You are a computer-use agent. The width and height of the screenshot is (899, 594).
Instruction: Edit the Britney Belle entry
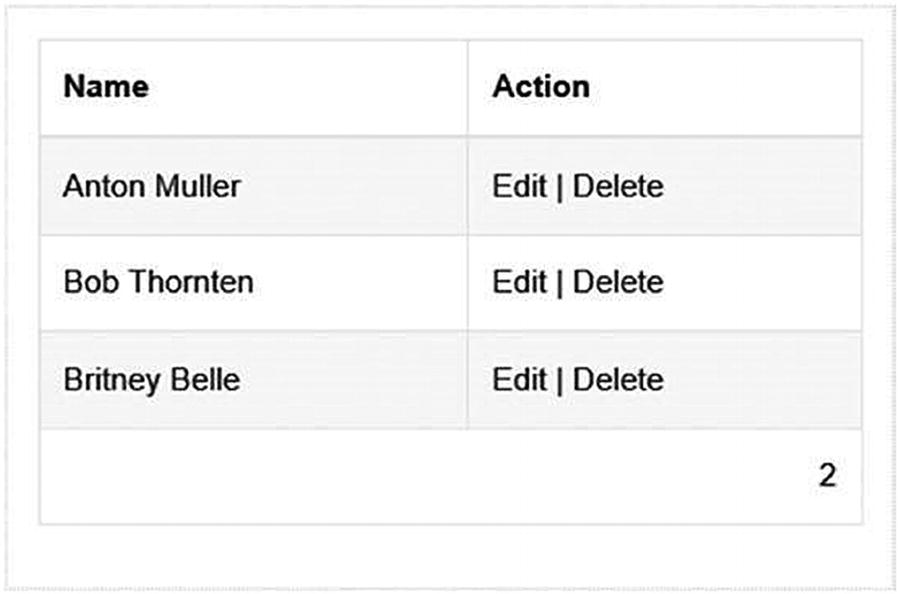click(519, 380)
